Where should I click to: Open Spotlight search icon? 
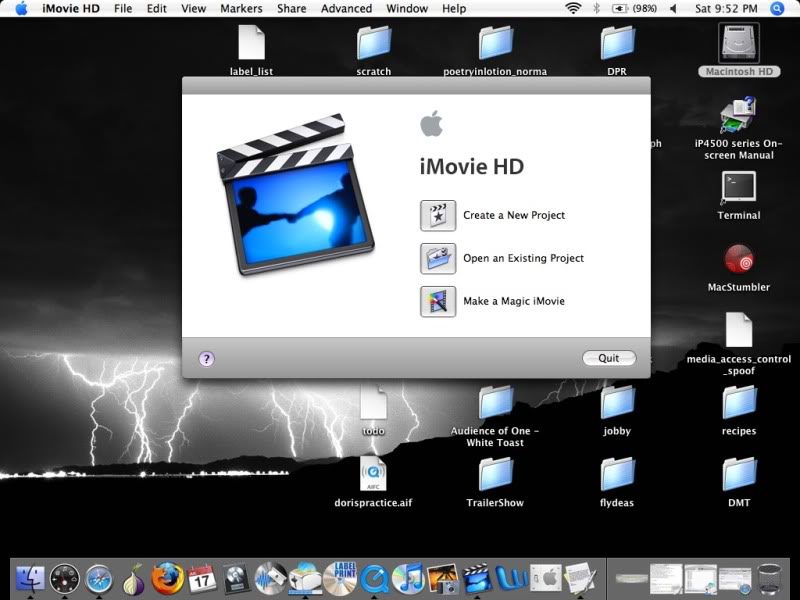(777, 8)
